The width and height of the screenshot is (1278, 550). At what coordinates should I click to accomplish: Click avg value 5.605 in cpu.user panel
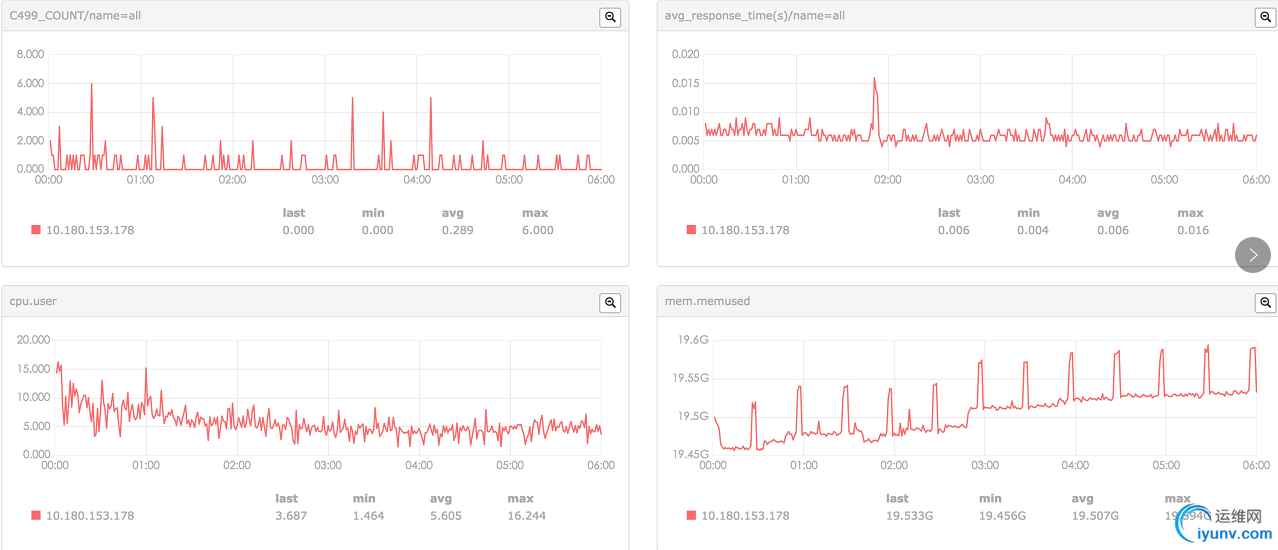(x=445, y=516)
